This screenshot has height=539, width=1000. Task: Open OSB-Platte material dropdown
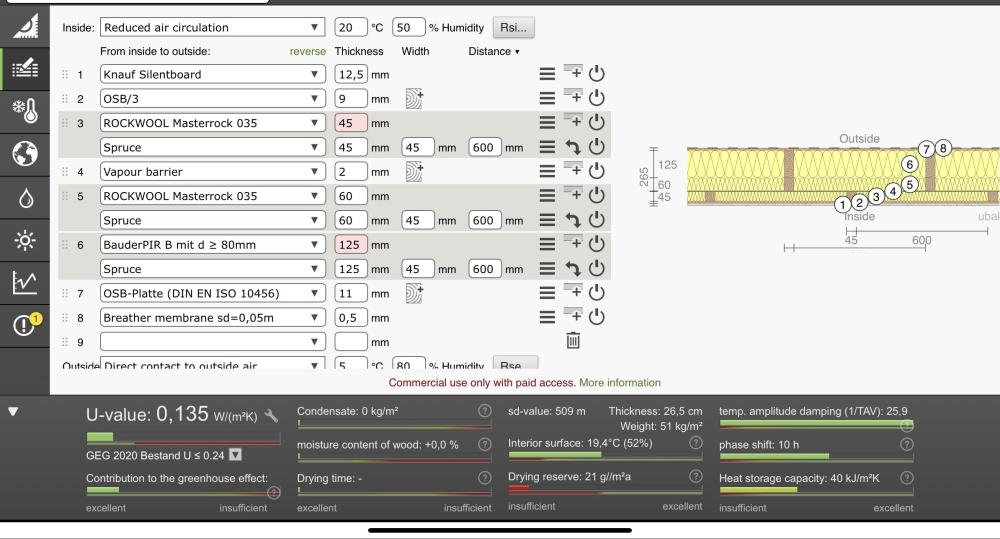coord(212,293)
